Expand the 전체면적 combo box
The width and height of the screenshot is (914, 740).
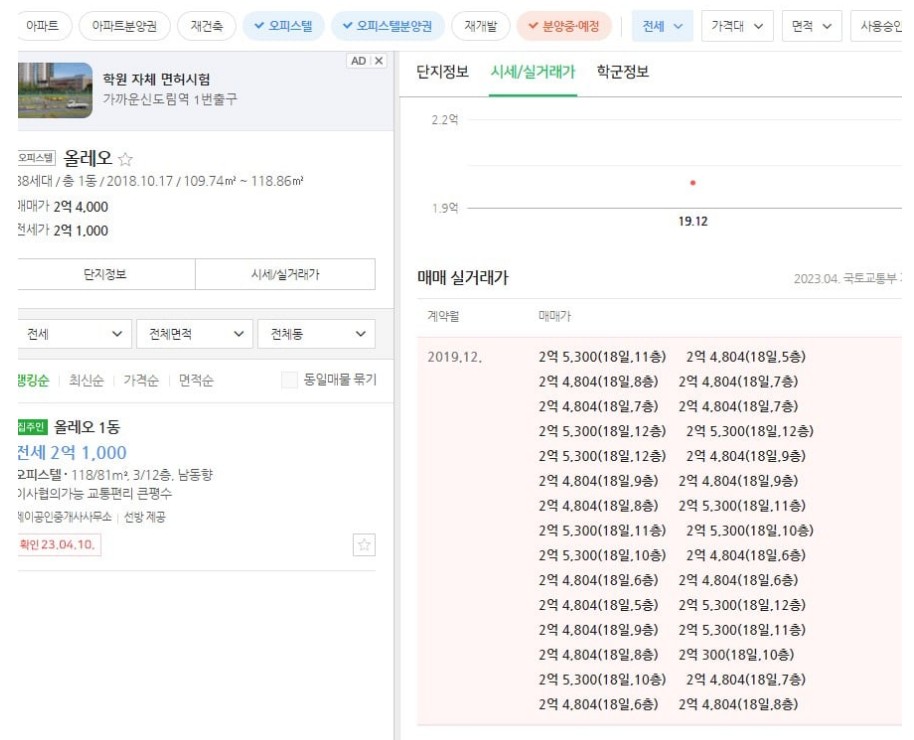pos(195,334)
